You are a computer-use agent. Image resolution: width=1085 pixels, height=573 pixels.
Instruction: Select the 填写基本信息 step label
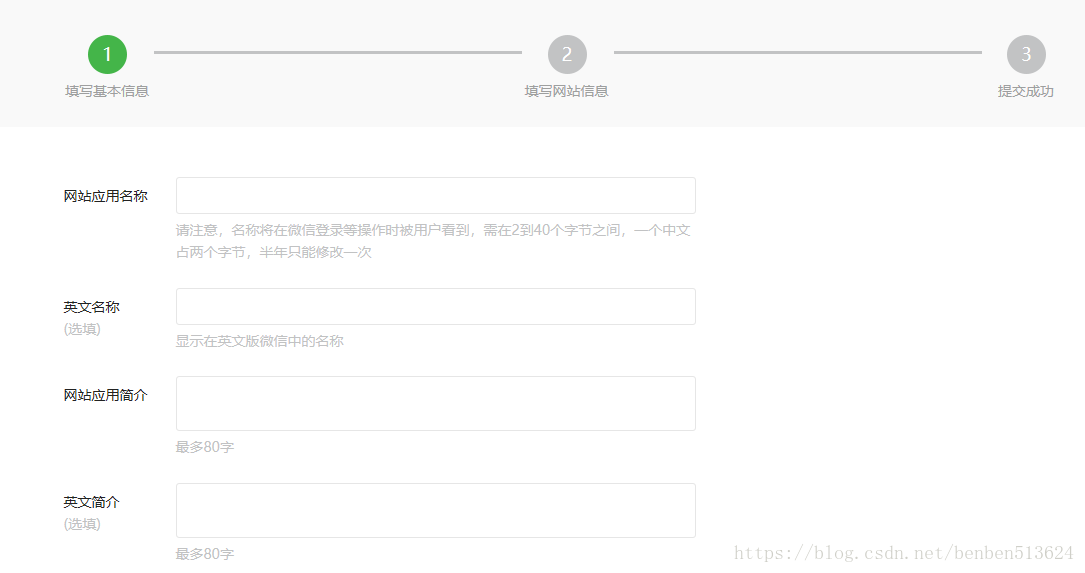(107, 91)
